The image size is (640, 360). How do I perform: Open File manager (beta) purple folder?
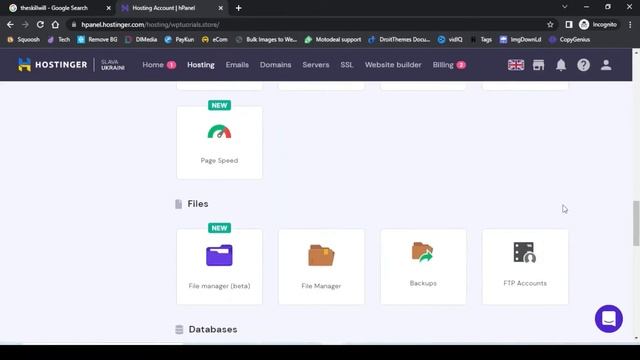(x=219, y=267)
